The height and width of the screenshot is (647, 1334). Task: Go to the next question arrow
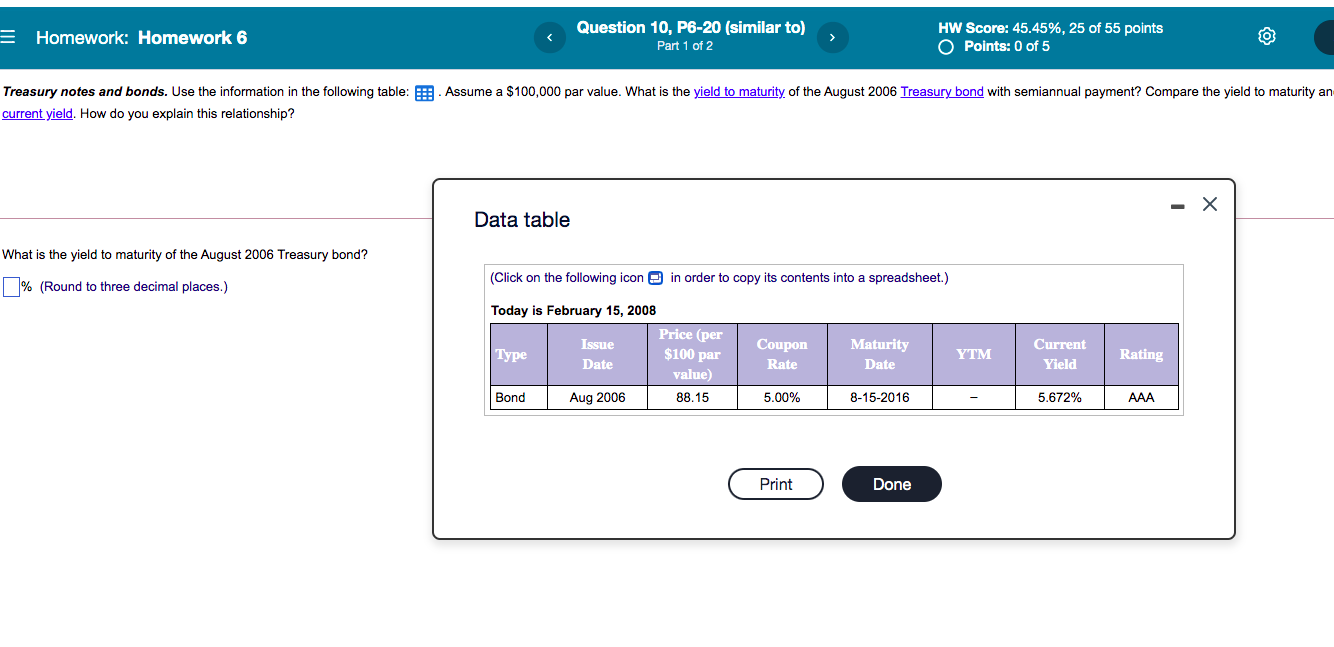pyautogui.click(x=832, y=37)
